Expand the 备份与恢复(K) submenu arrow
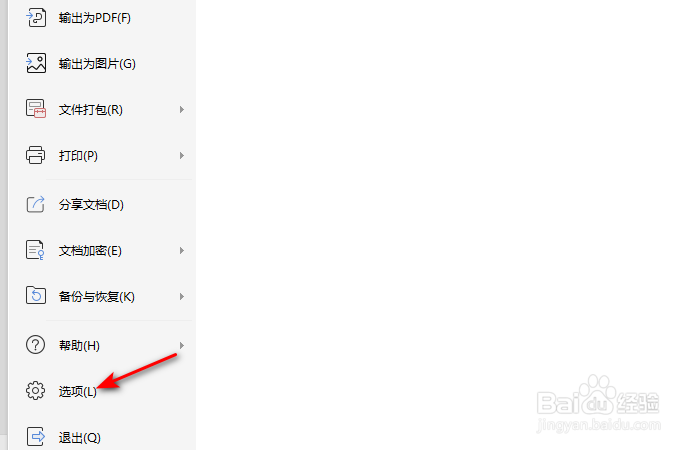Screen dimensions: 700x450 click(x=182, y=296)
